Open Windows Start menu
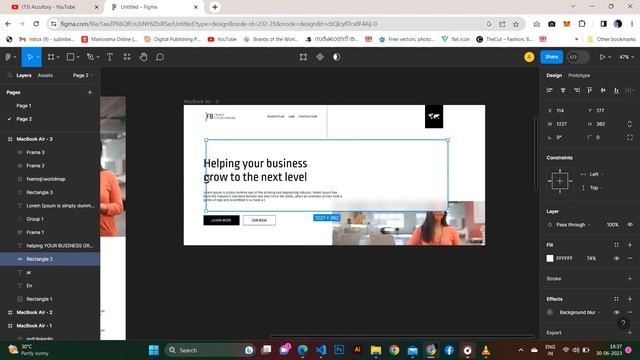This screenshot has height=360, width=640. 154,350
